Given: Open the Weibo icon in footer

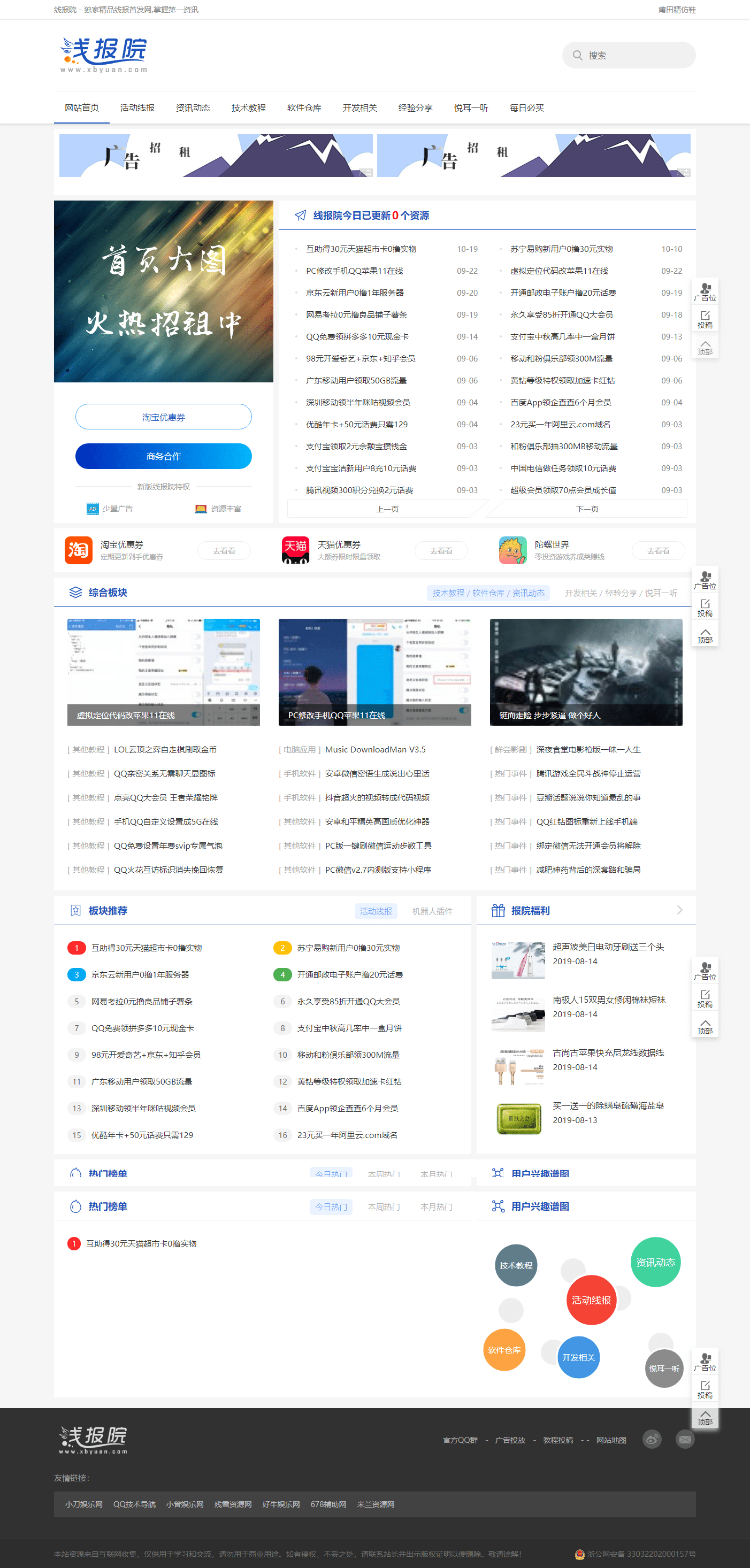Looking at the screenshot, I should tap(652, 1440).
